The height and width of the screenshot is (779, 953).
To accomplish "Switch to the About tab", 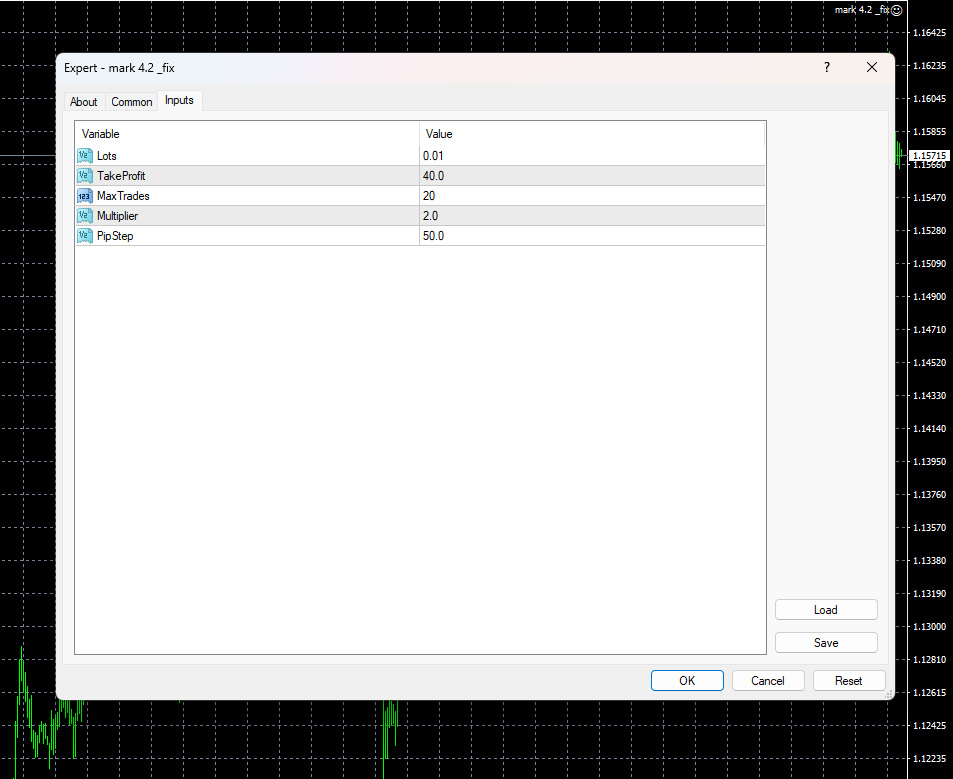I will tap(83, 102).
